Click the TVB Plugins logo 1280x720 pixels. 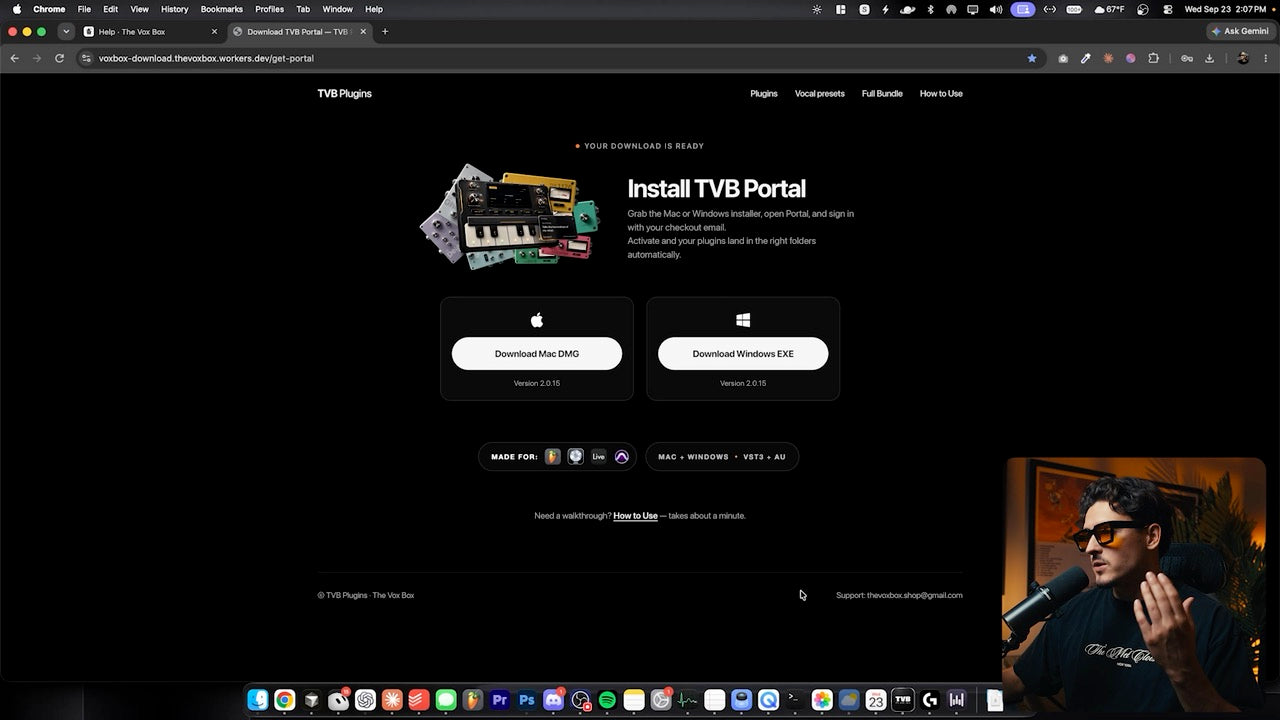pyautogui.click(x=344, y=94)
